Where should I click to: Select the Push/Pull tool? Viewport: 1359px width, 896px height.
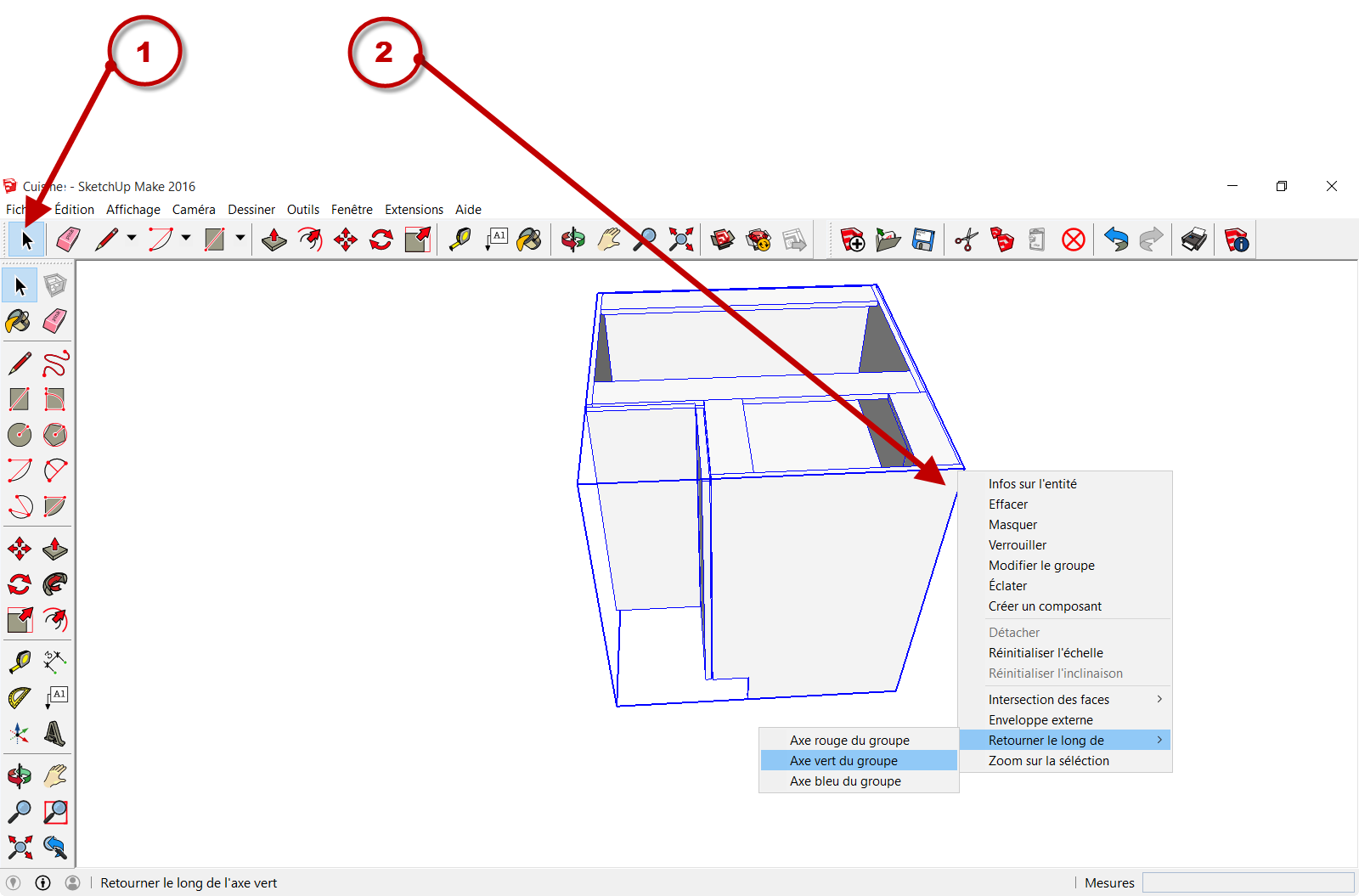tap(273, 239)
